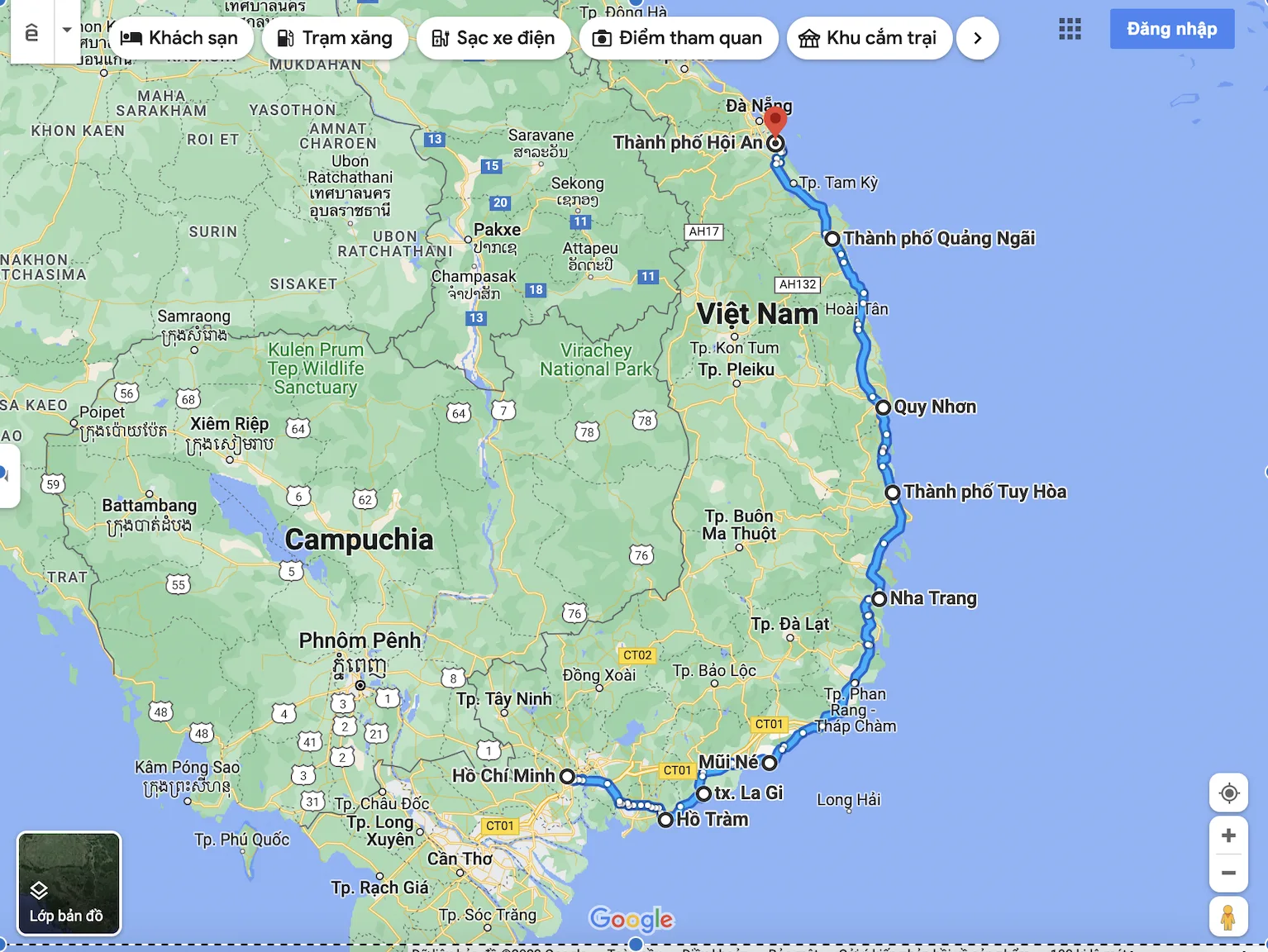Select the Trạm xăng category chip
The image size is (1268, 952).
click(x=335, y=38)
